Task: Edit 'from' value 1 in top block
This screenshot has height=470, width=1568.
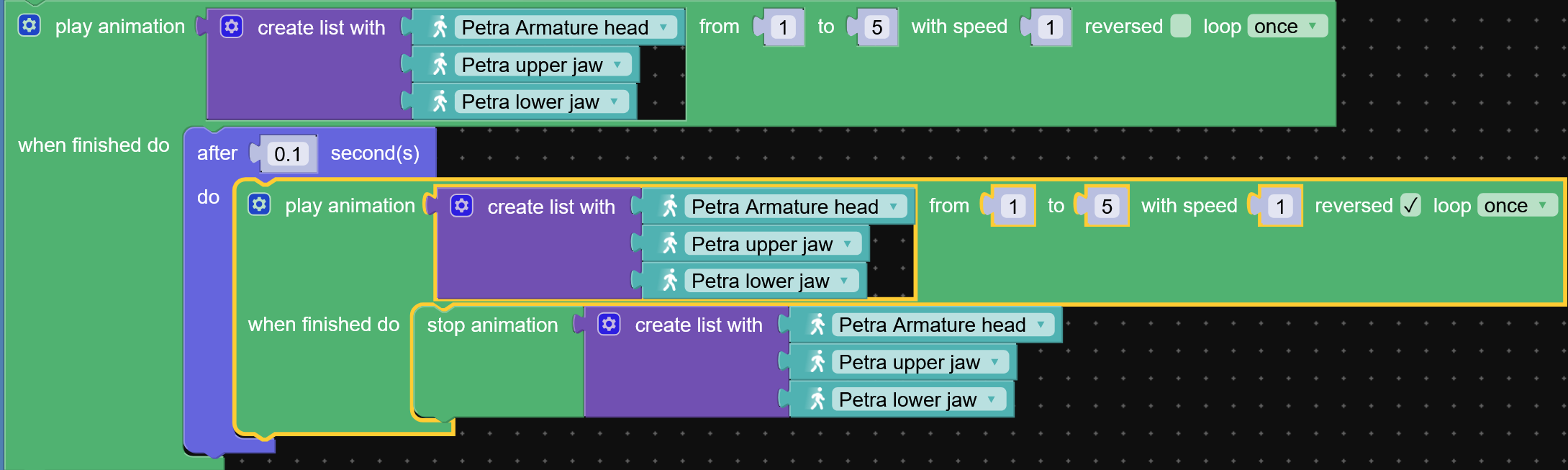Action: [783, 27]
